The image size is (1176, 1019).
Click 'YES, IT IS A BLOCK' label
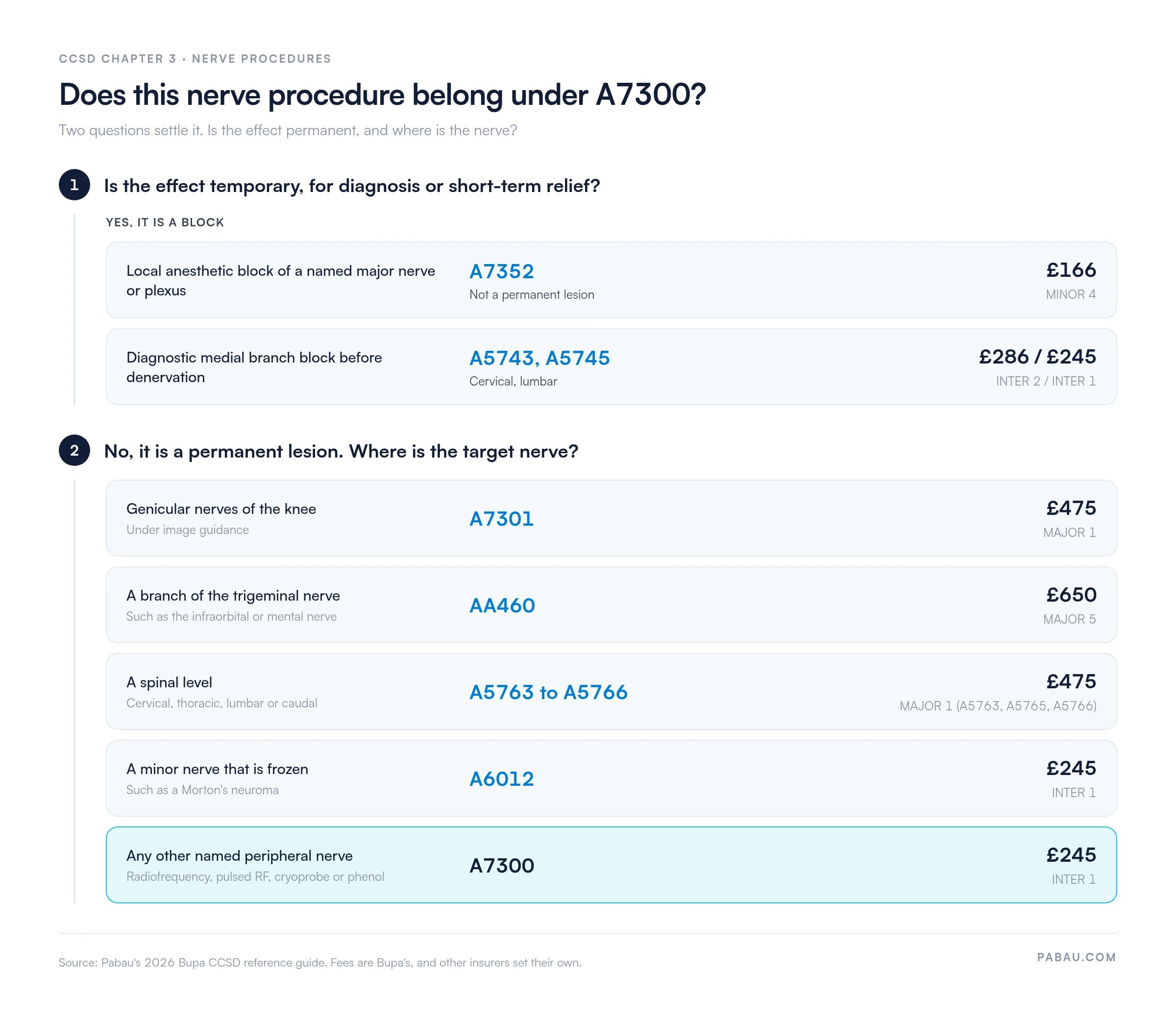pos(165,222)
